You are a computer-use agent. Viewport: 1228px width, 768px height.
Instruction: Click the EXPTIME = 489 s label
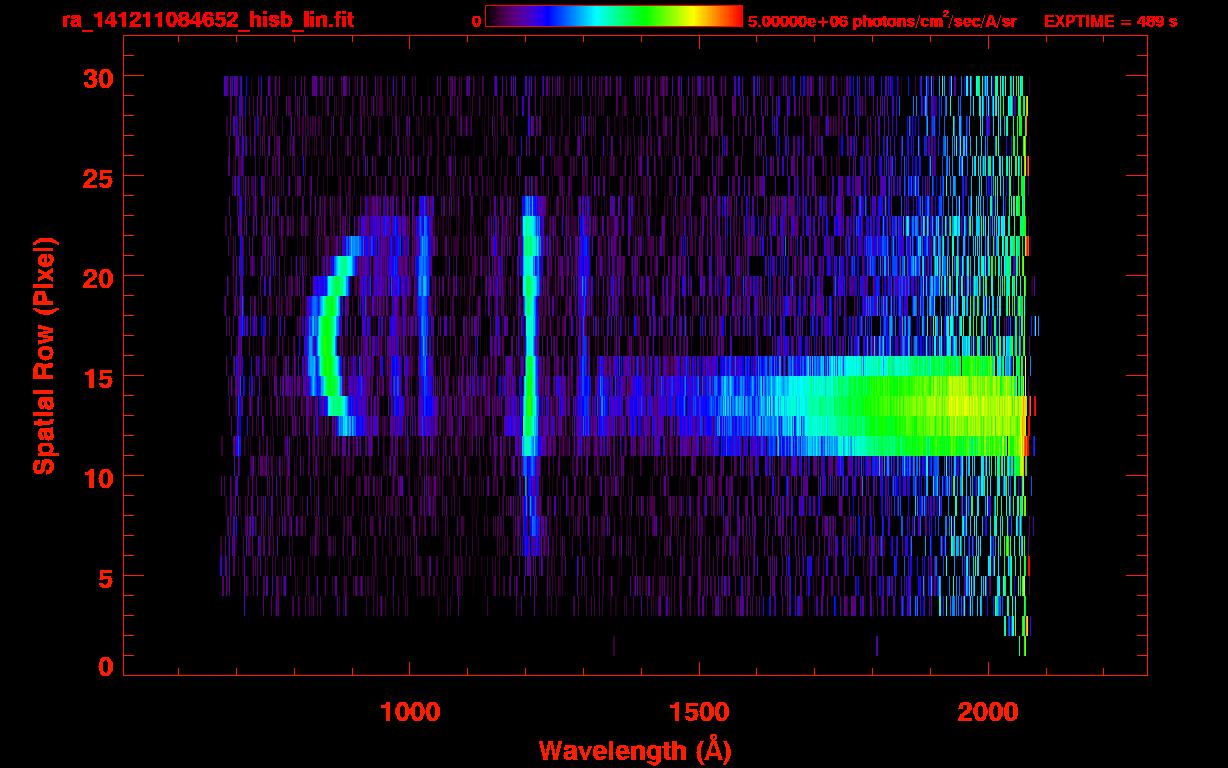point(1110,21)
